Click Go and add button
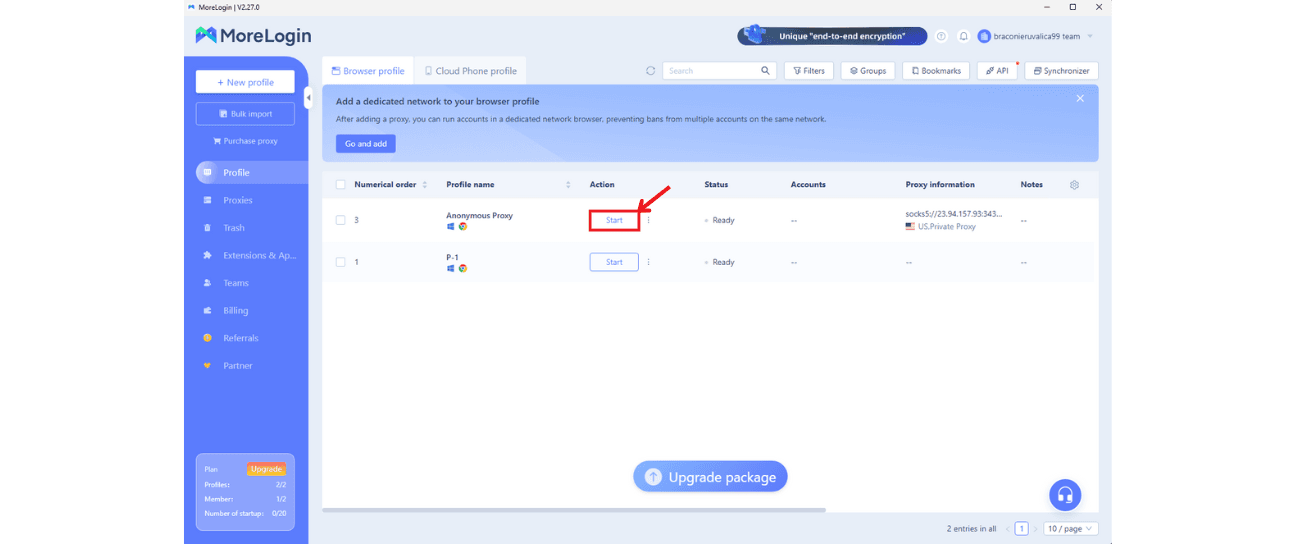Screen dimensions: 1296x544 366,144
